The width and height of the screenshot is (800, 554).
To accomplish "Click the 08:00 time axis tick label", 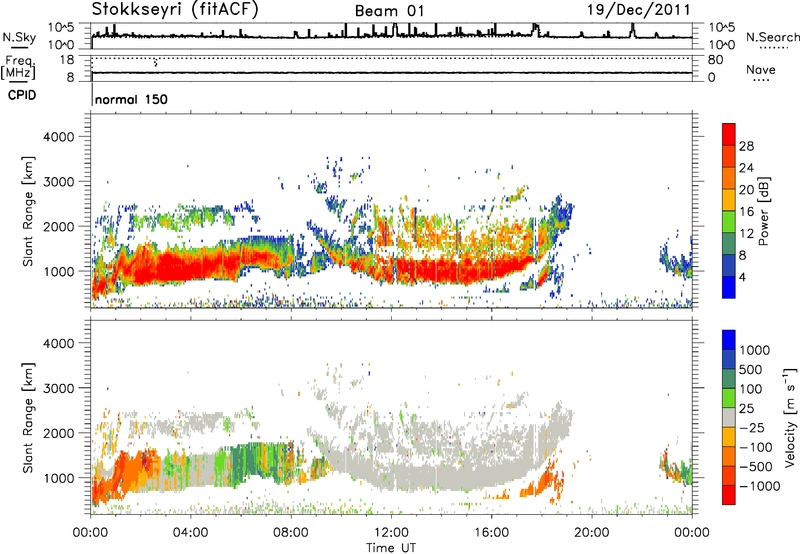I will pyautogui.click(x=291, y=533).
